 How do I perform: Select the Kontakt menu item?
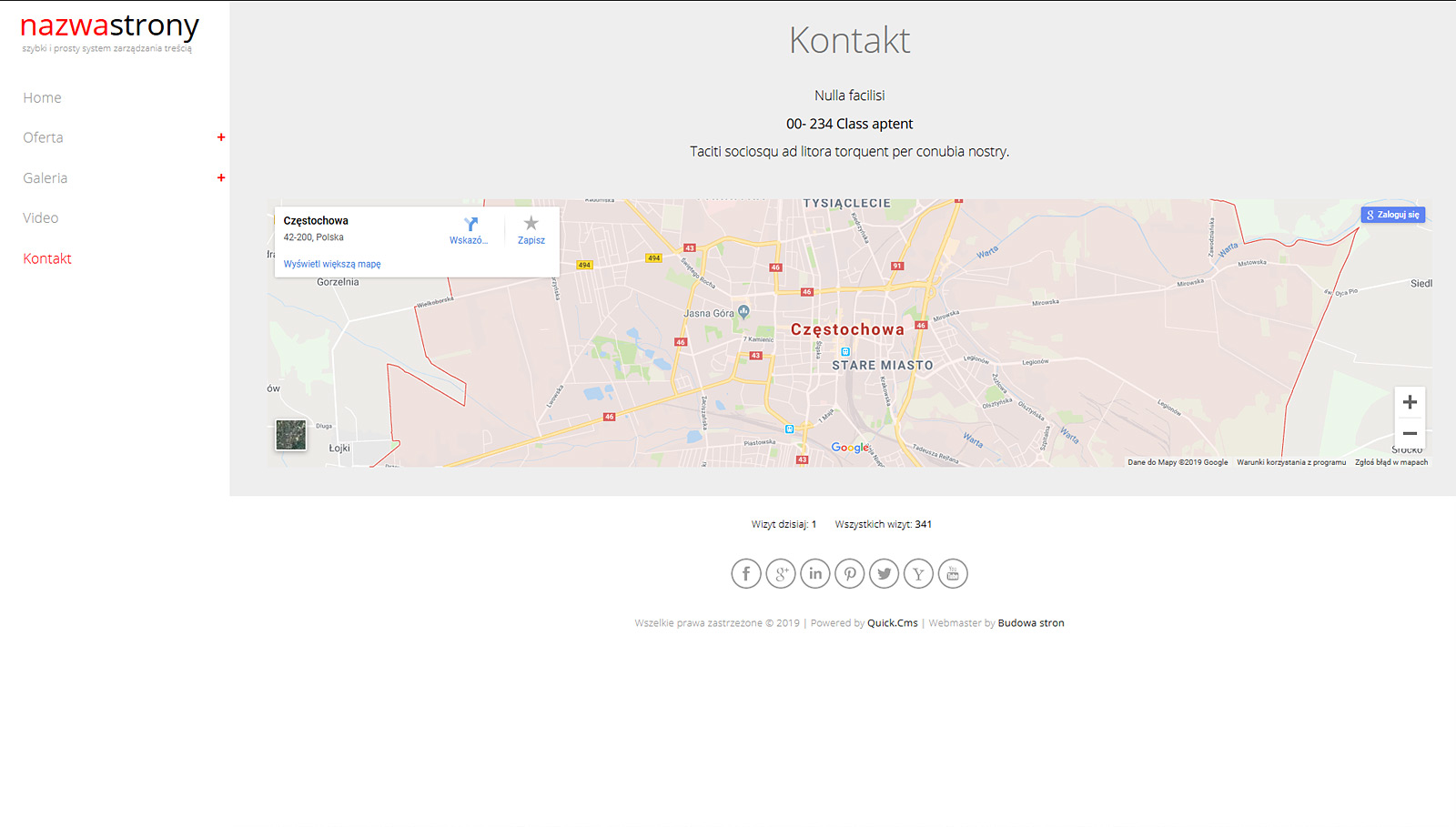47,258
